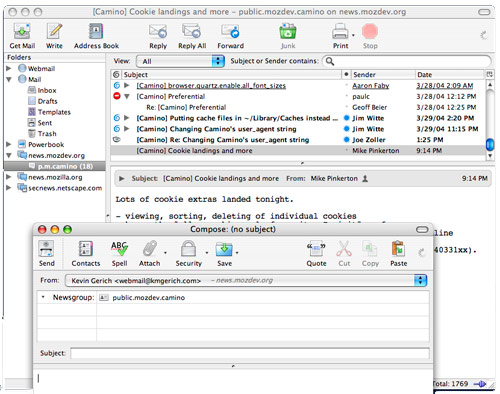Click the Copy icon in Compose
The width and height of the screenshot is (500, 394).
click(370, 249)
